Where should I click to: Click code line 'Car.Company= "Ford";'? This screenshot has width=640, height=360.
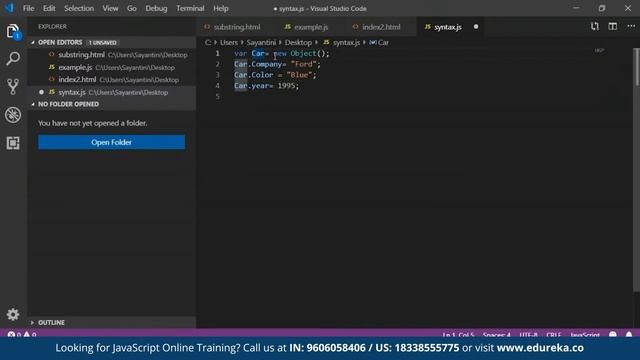278,64
